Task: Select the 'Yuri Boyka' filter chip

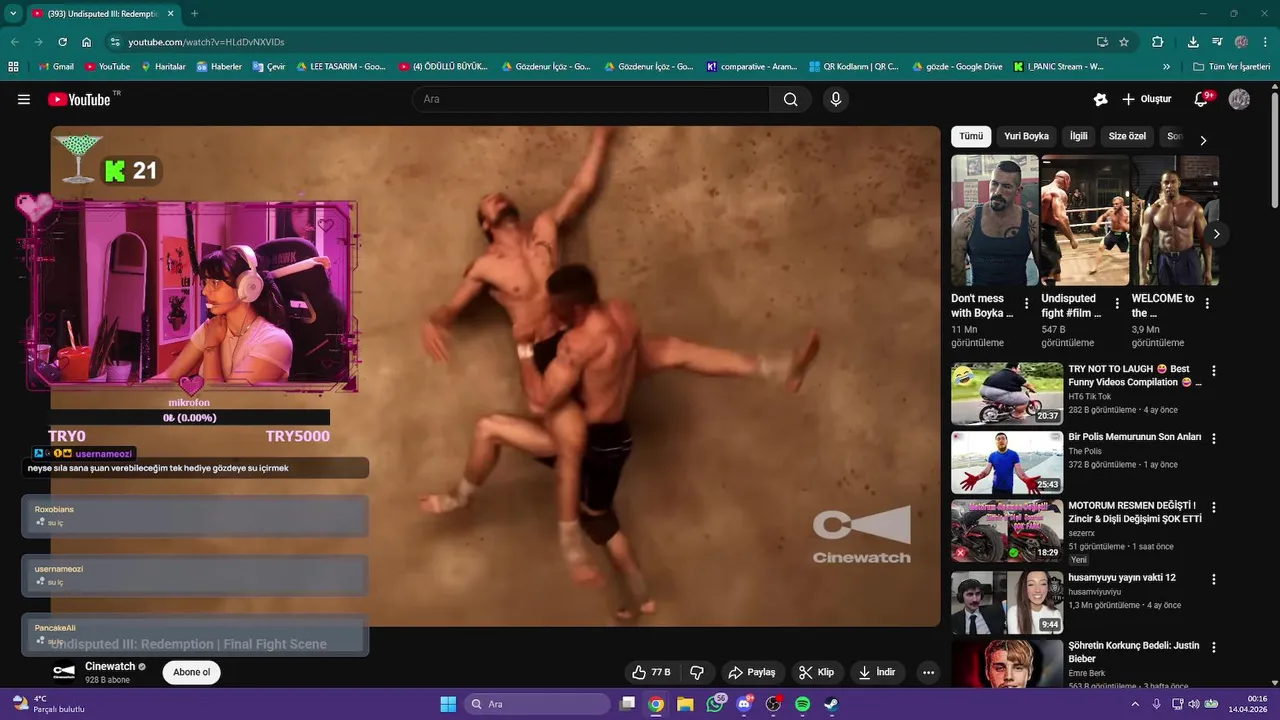Action: (x=1026, y=136)
